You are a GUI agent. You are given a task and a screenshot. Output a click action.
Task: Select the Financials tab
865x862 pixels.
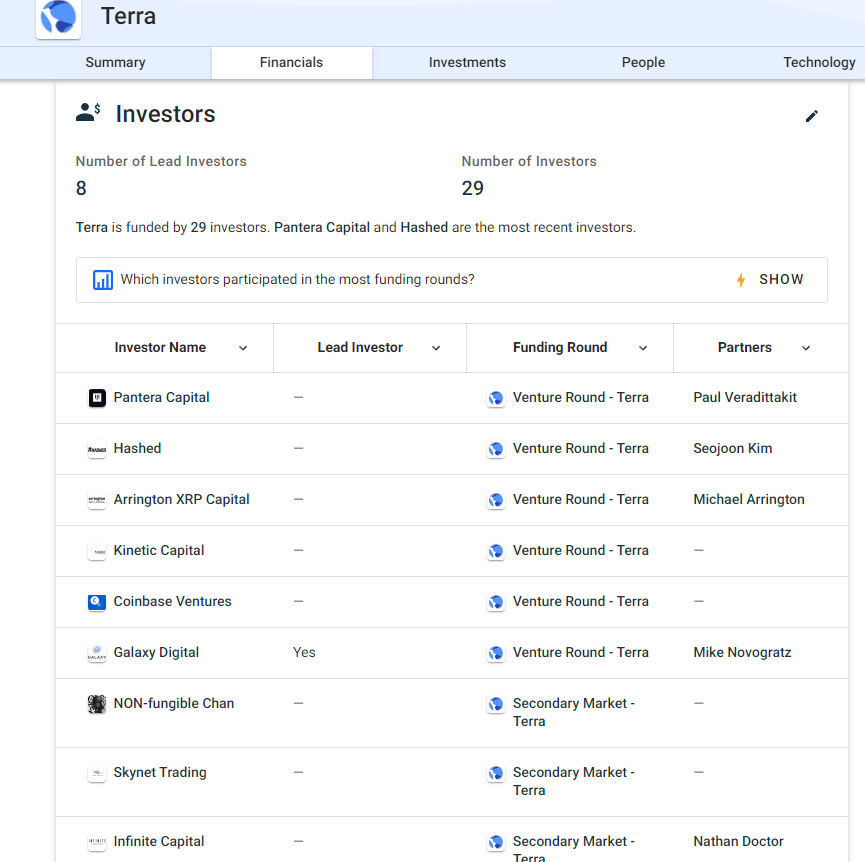tap(291, 62)
